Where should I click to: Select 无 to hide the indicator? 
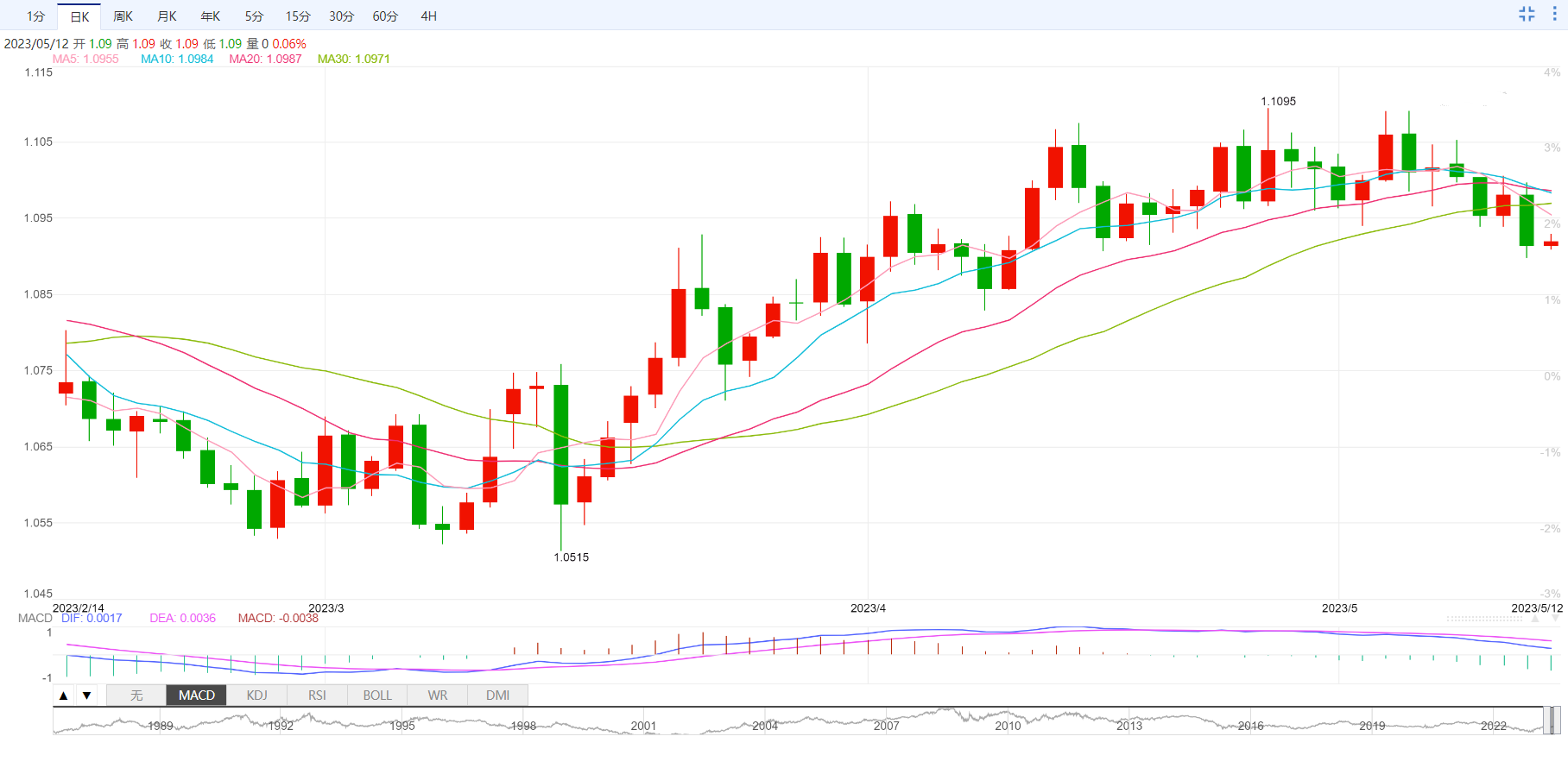click(136, 696)
